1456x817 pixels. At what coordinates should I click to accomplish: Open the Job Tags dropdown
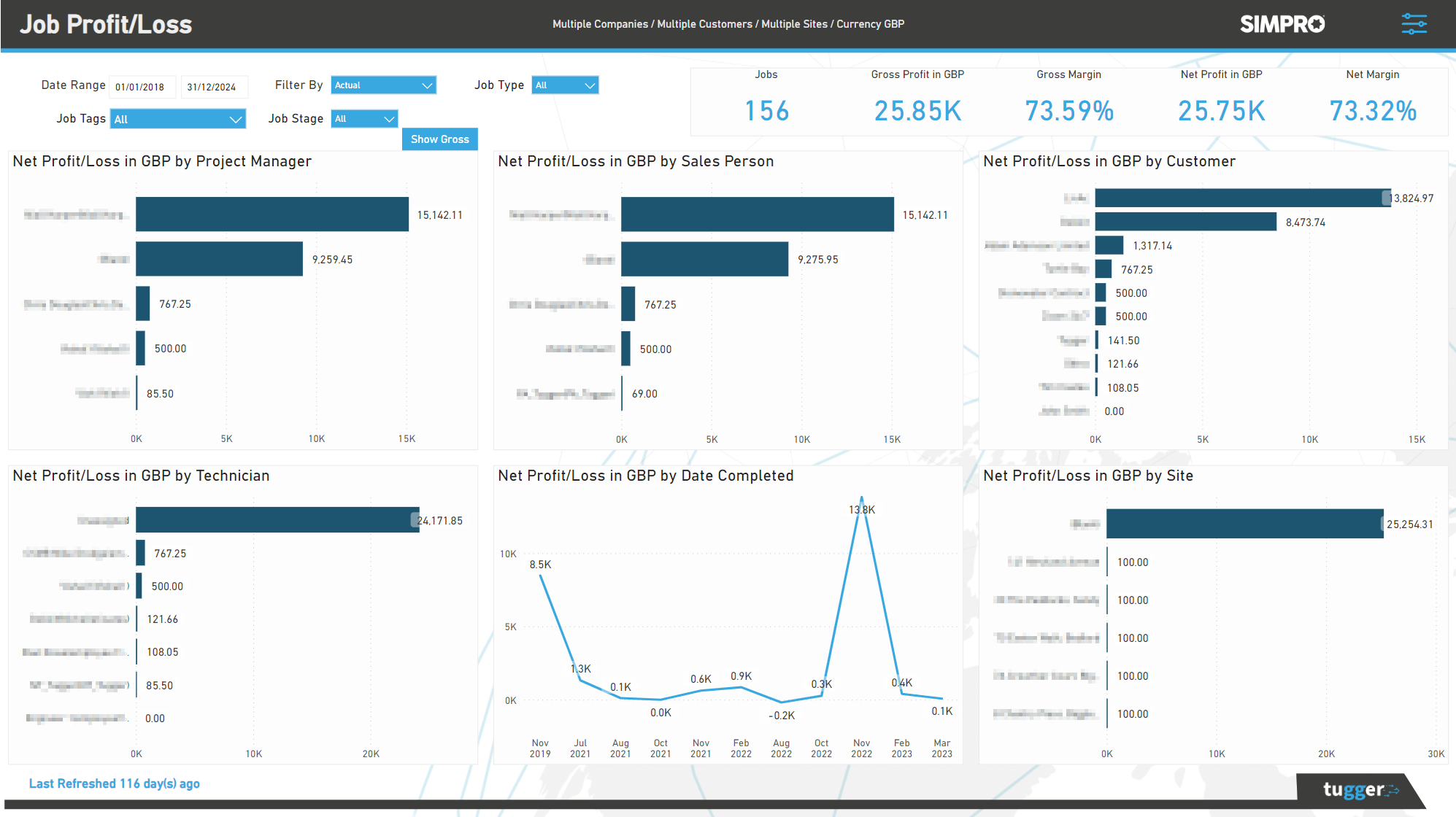[177, 118]
